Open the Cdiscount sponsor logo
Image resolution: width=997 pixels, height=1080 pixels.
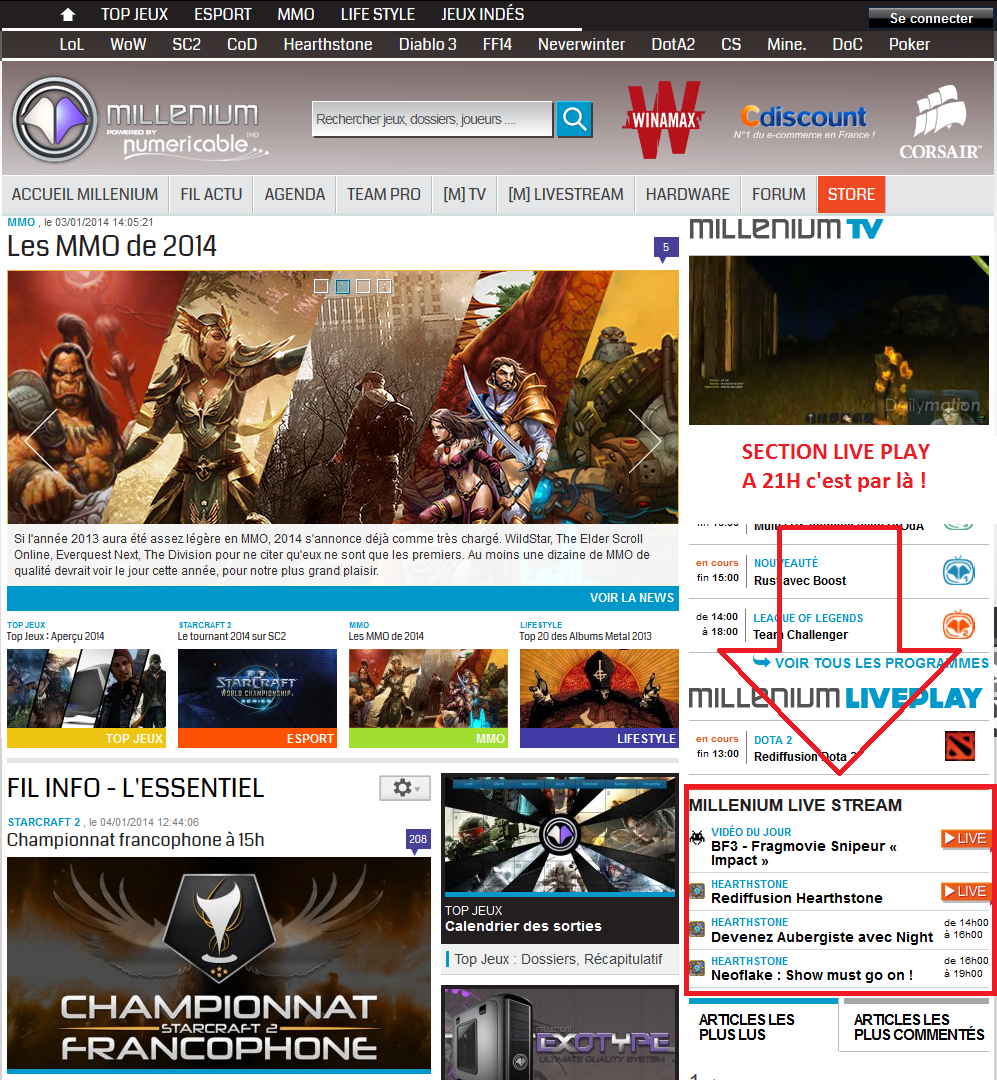coord(804,121)
